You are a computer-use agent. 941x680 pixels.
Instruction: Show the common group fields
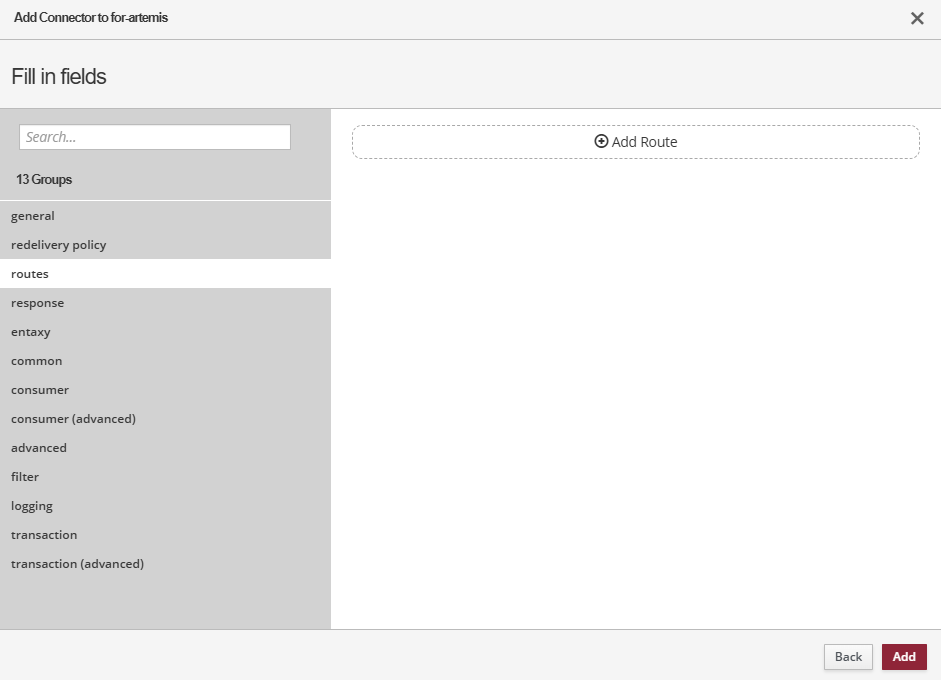coord(37,361)
